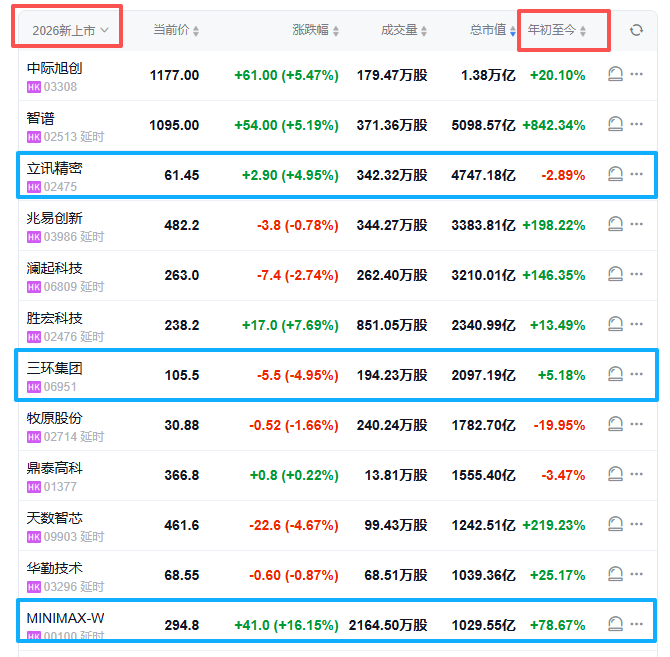Image resolution: width=670 pixels, height=657 pixels.
Task: Sort by 成交量 column
Action: pyautogui.click(x=404, y=30)
